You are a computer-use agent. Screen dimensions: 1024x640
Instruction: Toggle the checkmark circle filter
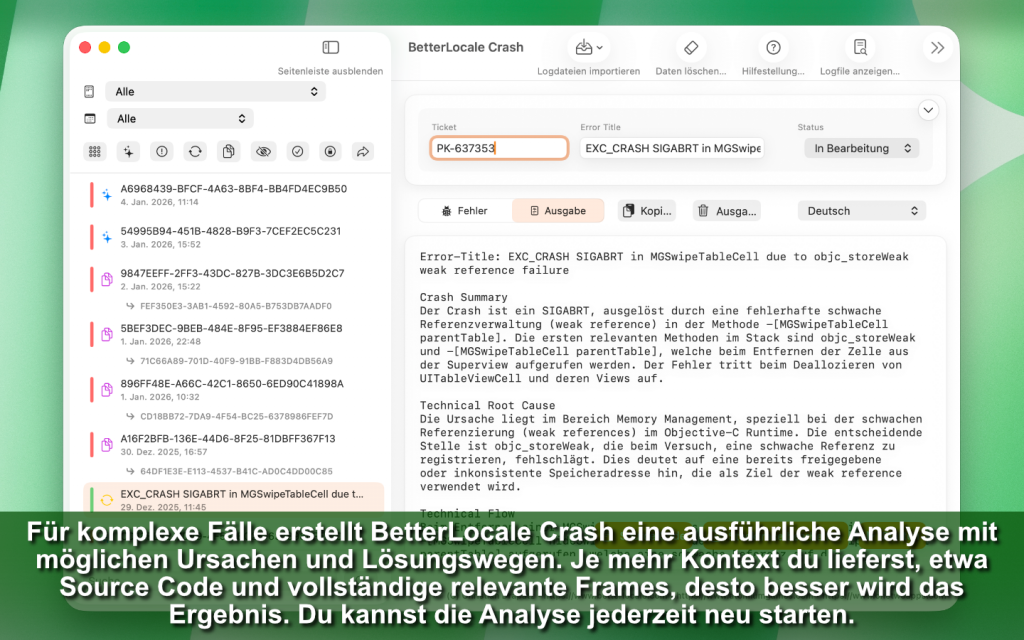click(x=297, y=151)
